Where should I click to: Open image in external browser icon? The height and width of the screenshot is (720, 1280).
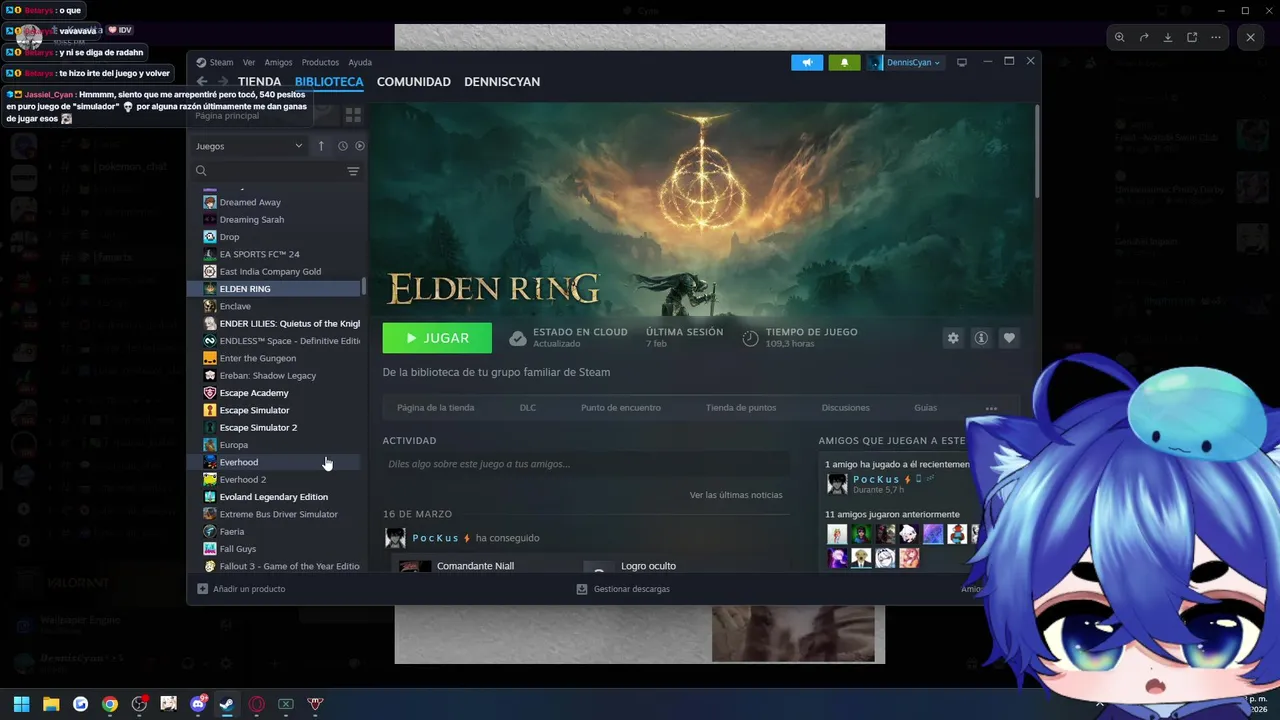[1192, 37]
